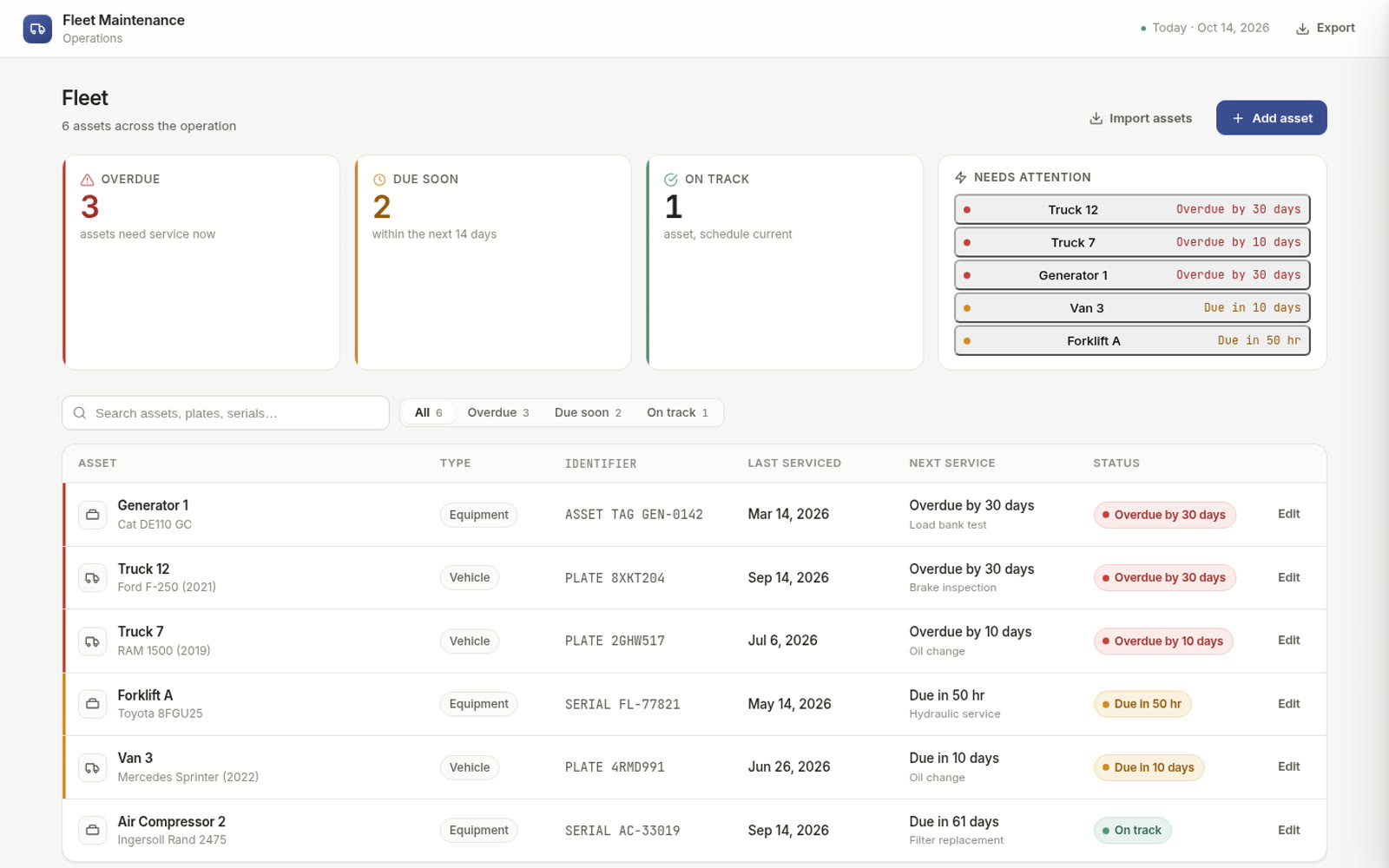Show the On track filter tab
Viewport: 1389px width, 868px height.
point(677,412)
